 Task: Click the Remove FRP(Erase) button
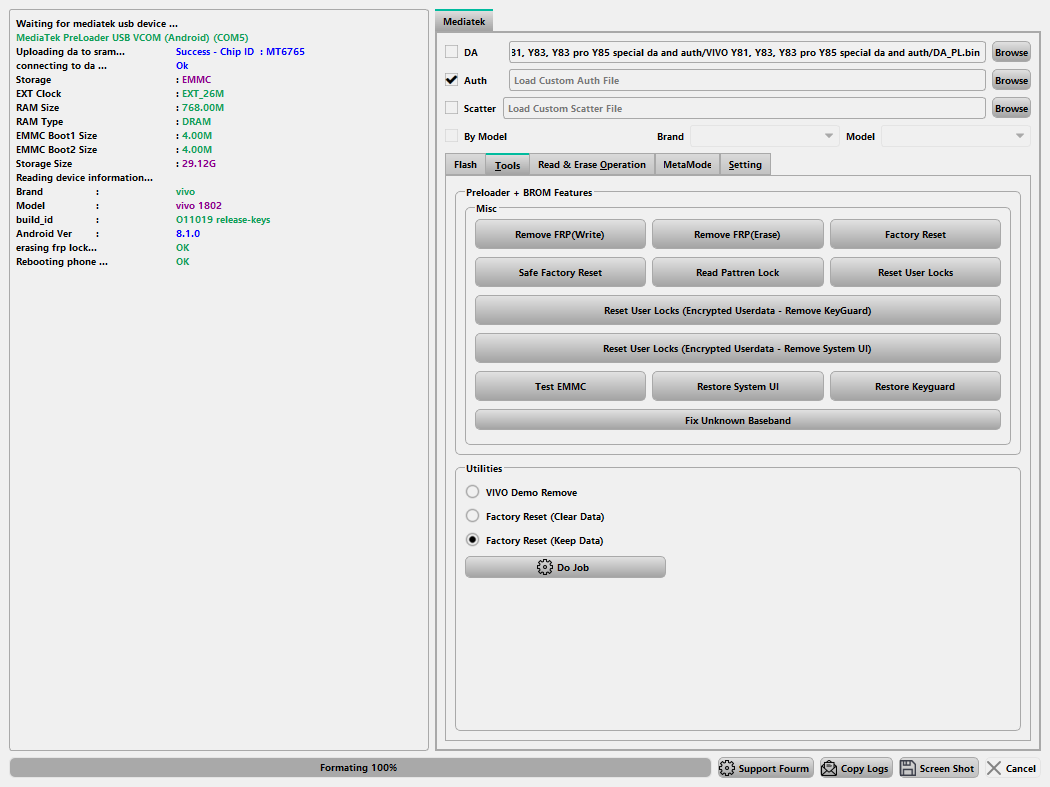click(x=737, y=235)
